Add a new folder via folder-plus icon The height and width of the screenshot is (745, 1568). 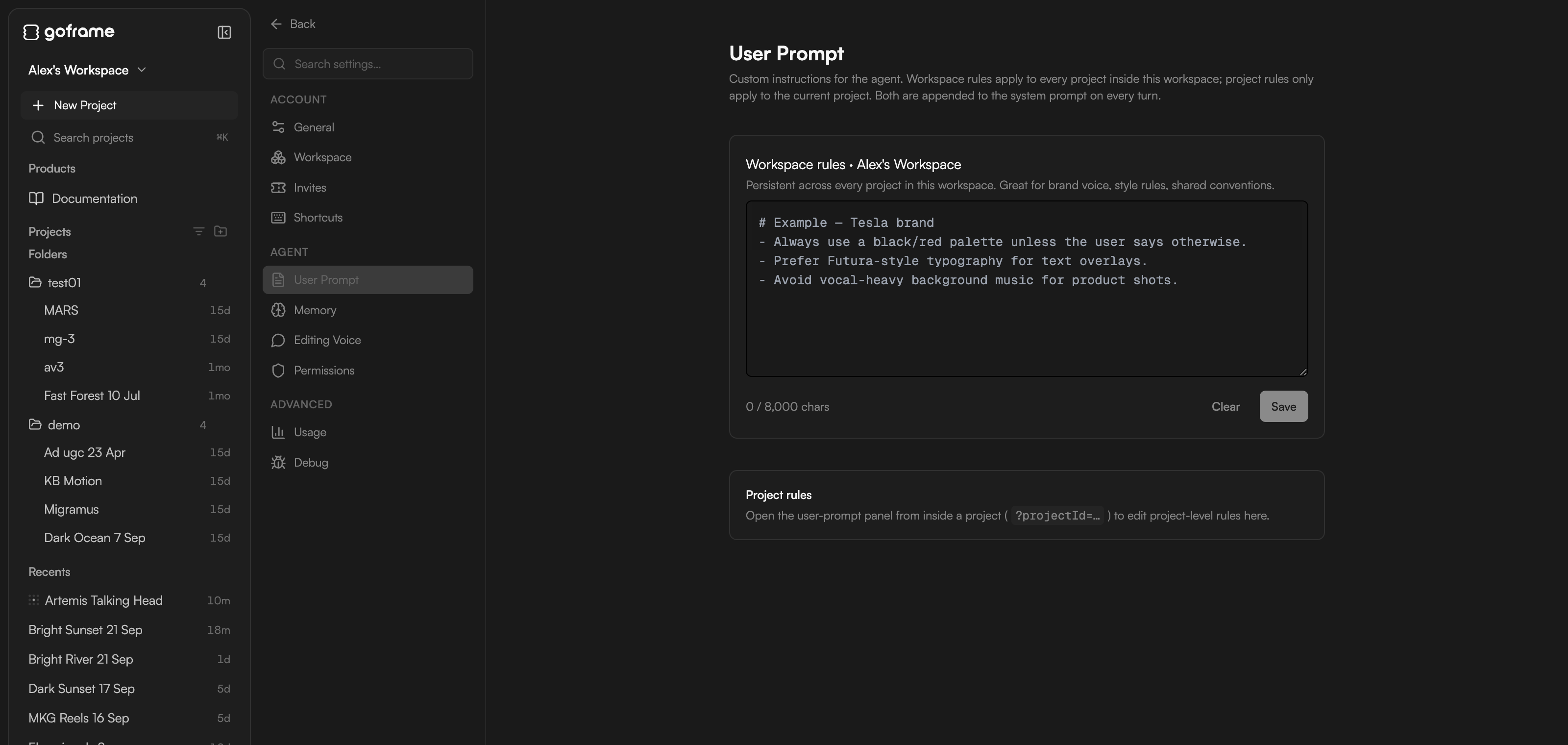(x=220, y=231)
